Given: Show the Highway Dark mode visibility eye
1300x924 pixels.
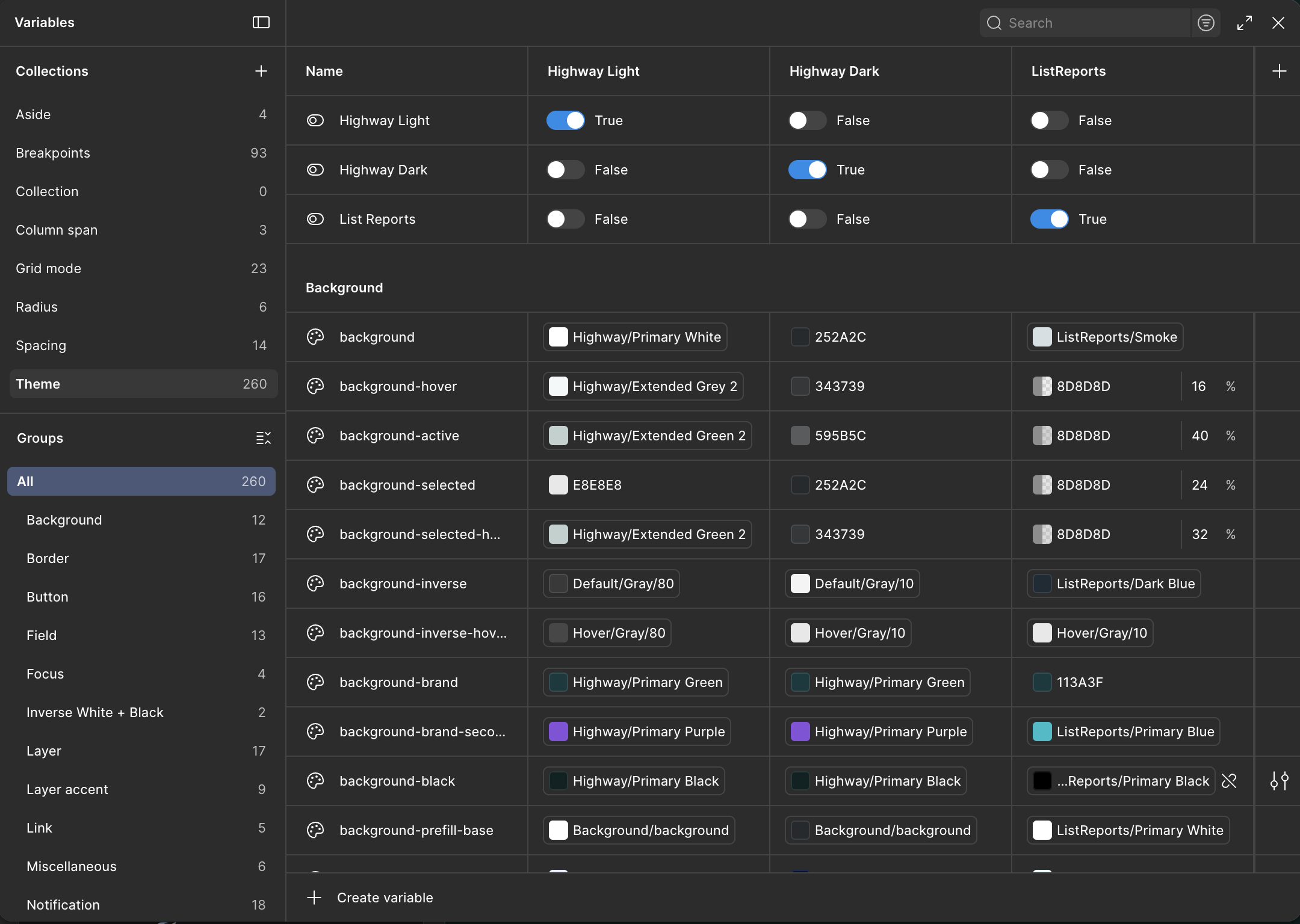Looking at the screenshot, I should click(x=316, y=170).
